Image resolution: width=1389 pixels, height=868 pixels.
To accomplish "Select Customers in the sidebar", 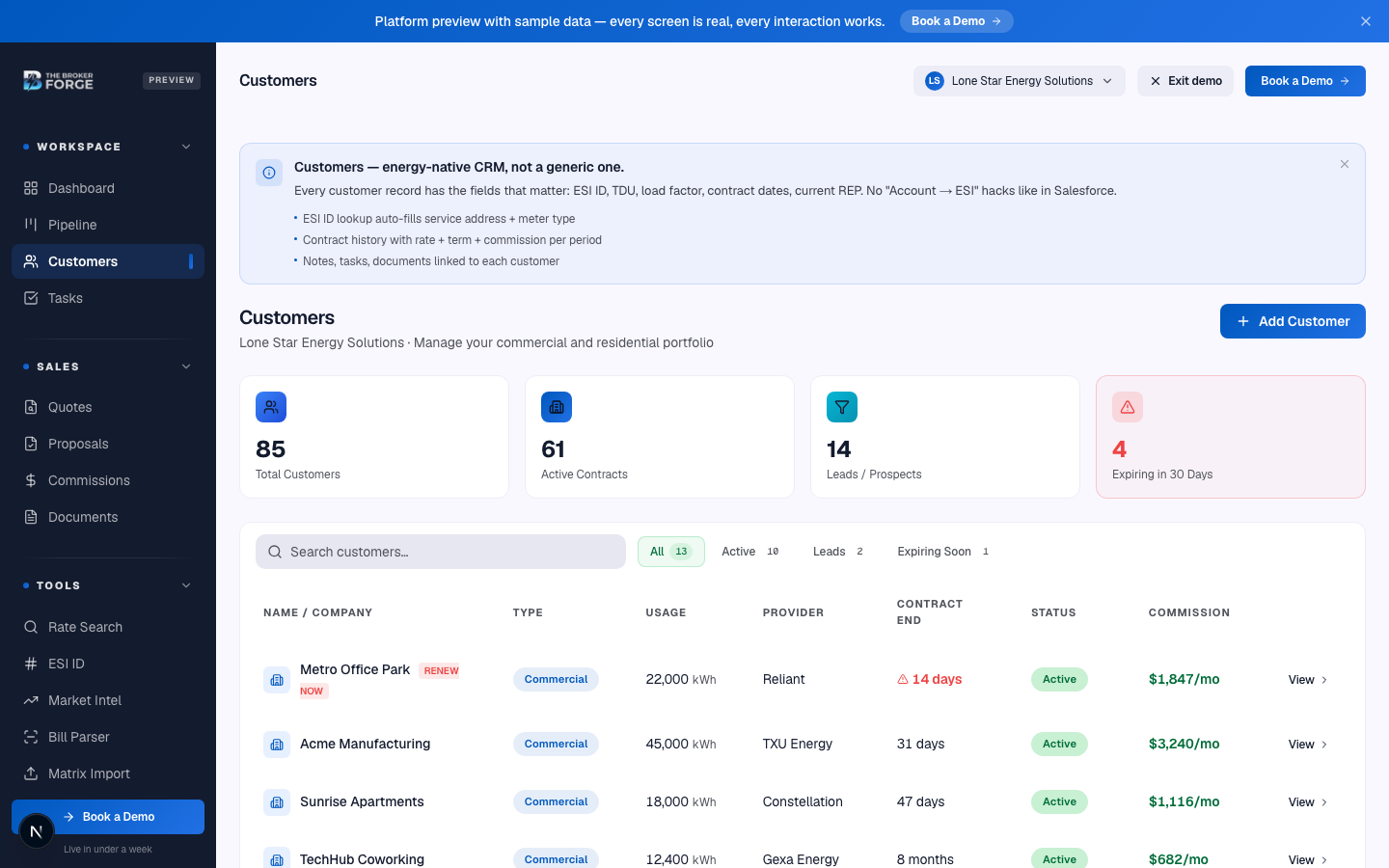I will pyautogui.click(x=108, y=261).
